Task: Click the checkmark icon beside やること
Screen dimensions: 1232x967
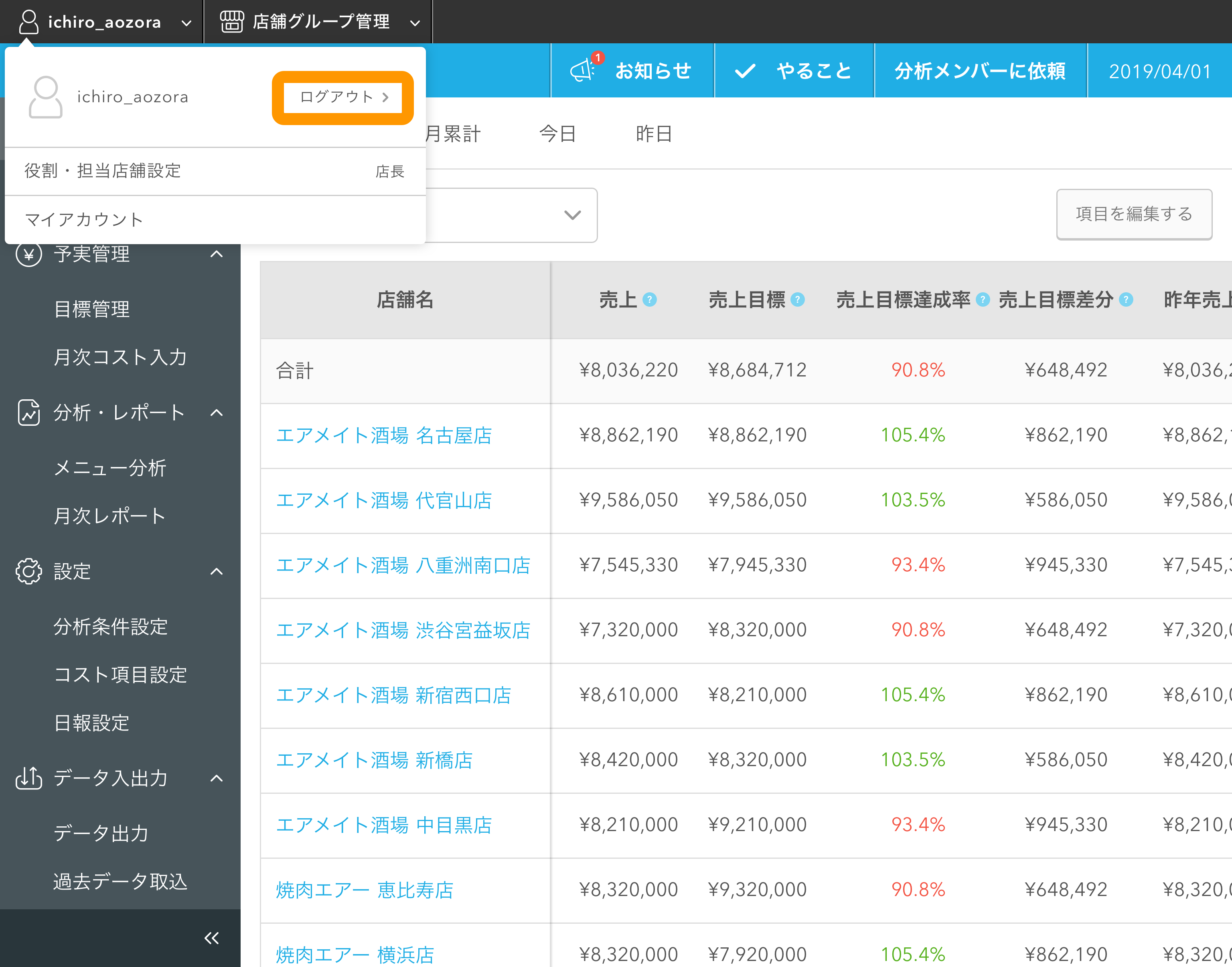Action: coord(745,71)
